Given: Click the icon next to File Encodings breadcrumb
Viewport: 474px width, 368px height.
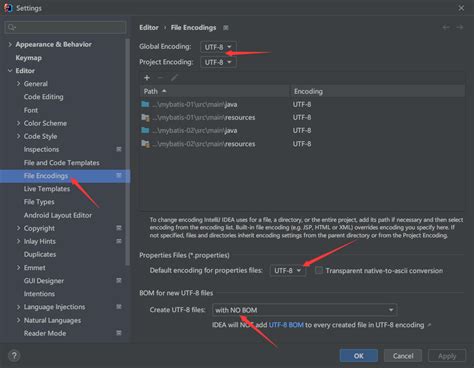Looking at the screenshot, I should click(x=226, y=28).
